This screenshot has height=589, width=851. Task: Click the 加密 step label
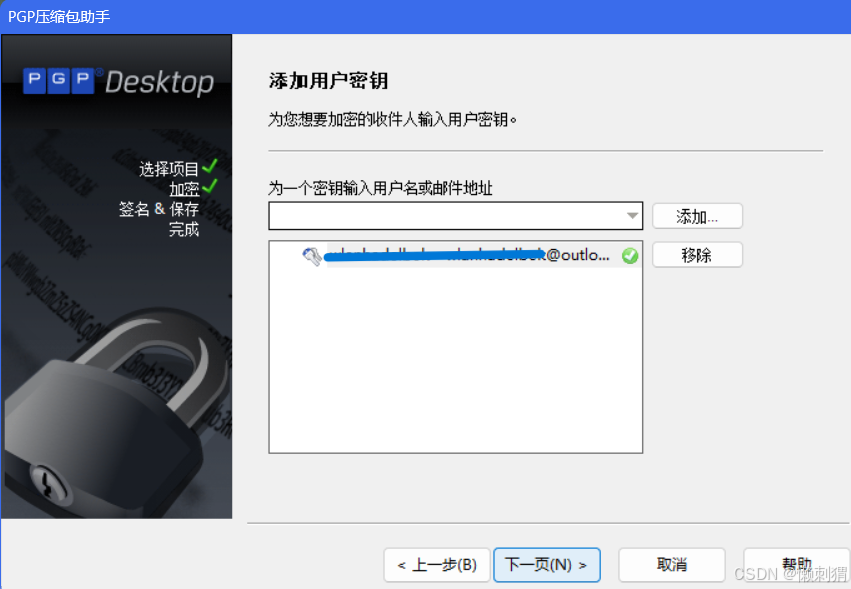pyautogui.click(x=184, y=189)
